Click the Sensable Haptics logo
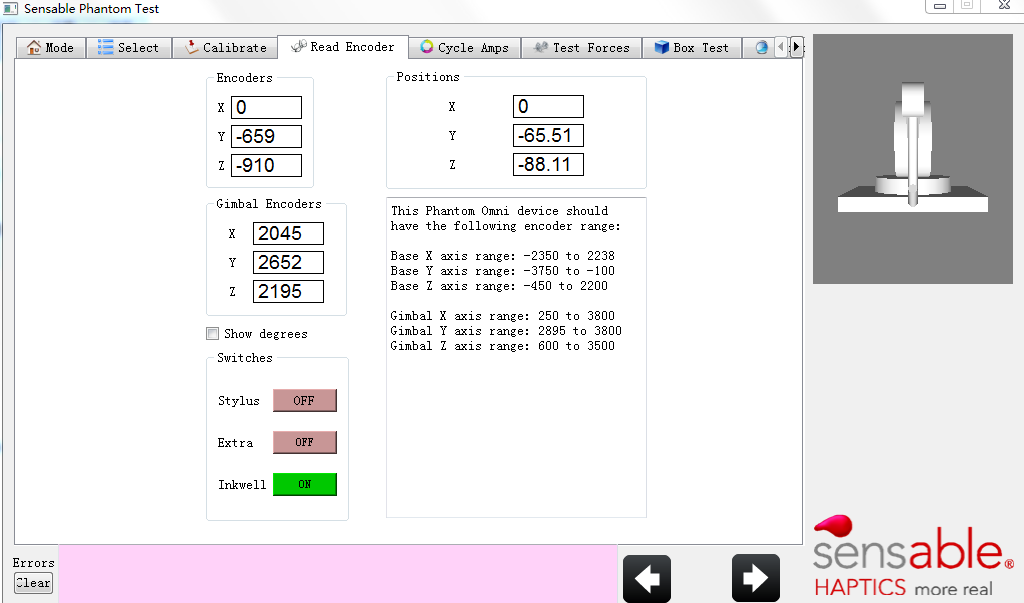 point(914,556)
